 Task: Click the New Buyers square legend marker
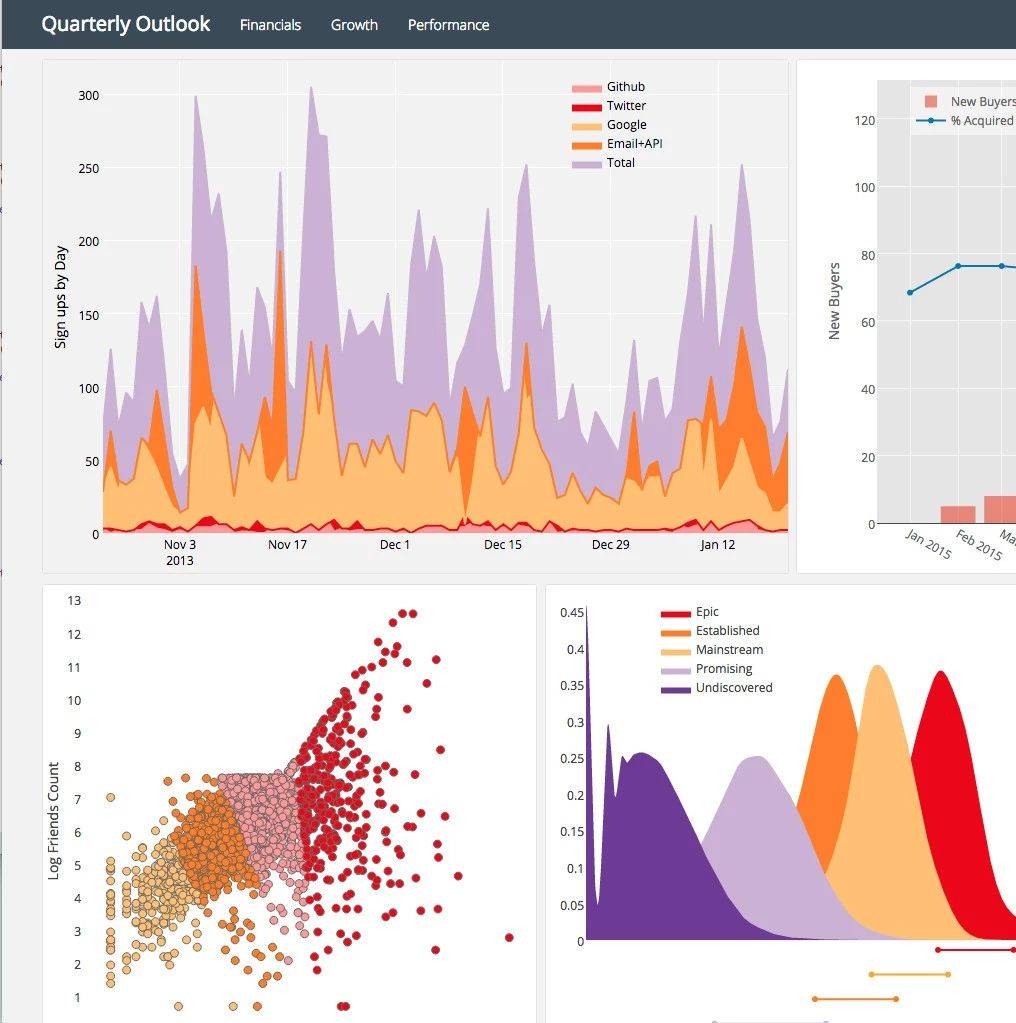tap(931, 102)
